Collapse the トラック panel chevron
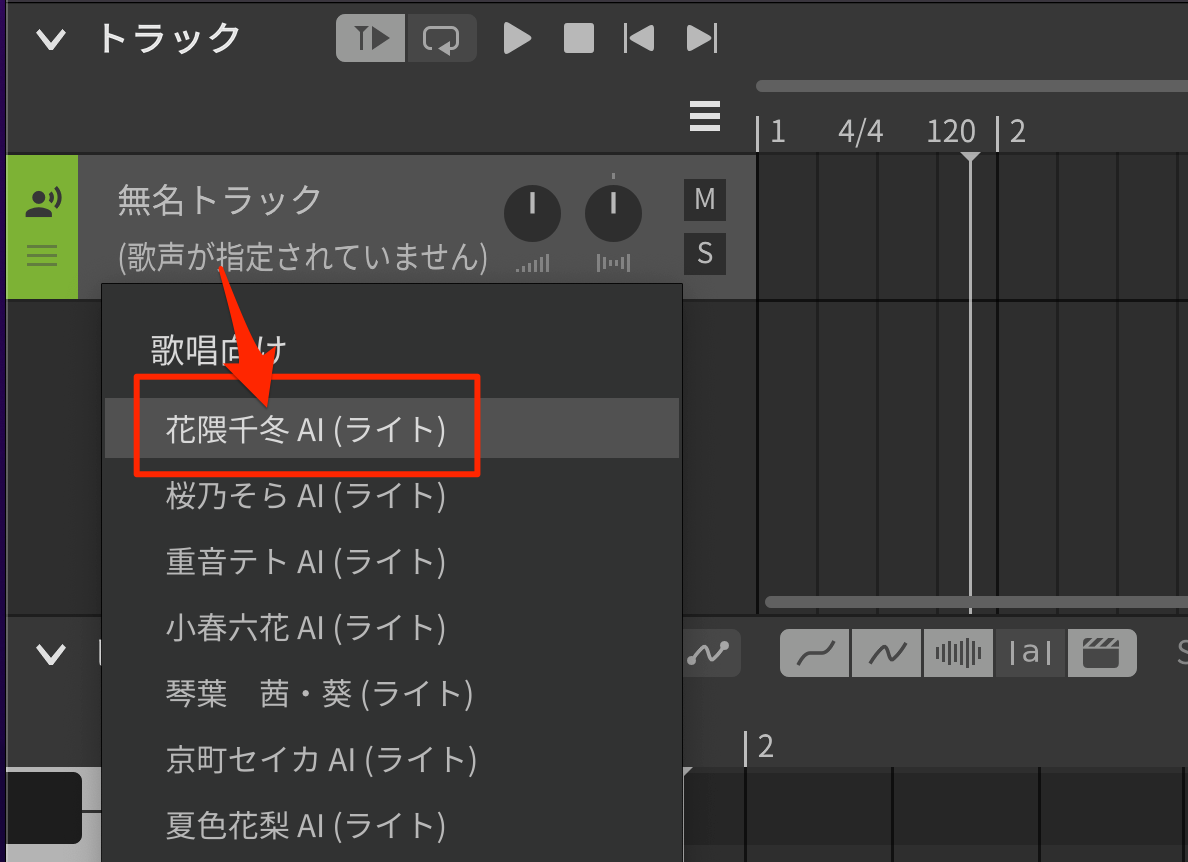The image size is (1188, 862). [x=51, y=39]
